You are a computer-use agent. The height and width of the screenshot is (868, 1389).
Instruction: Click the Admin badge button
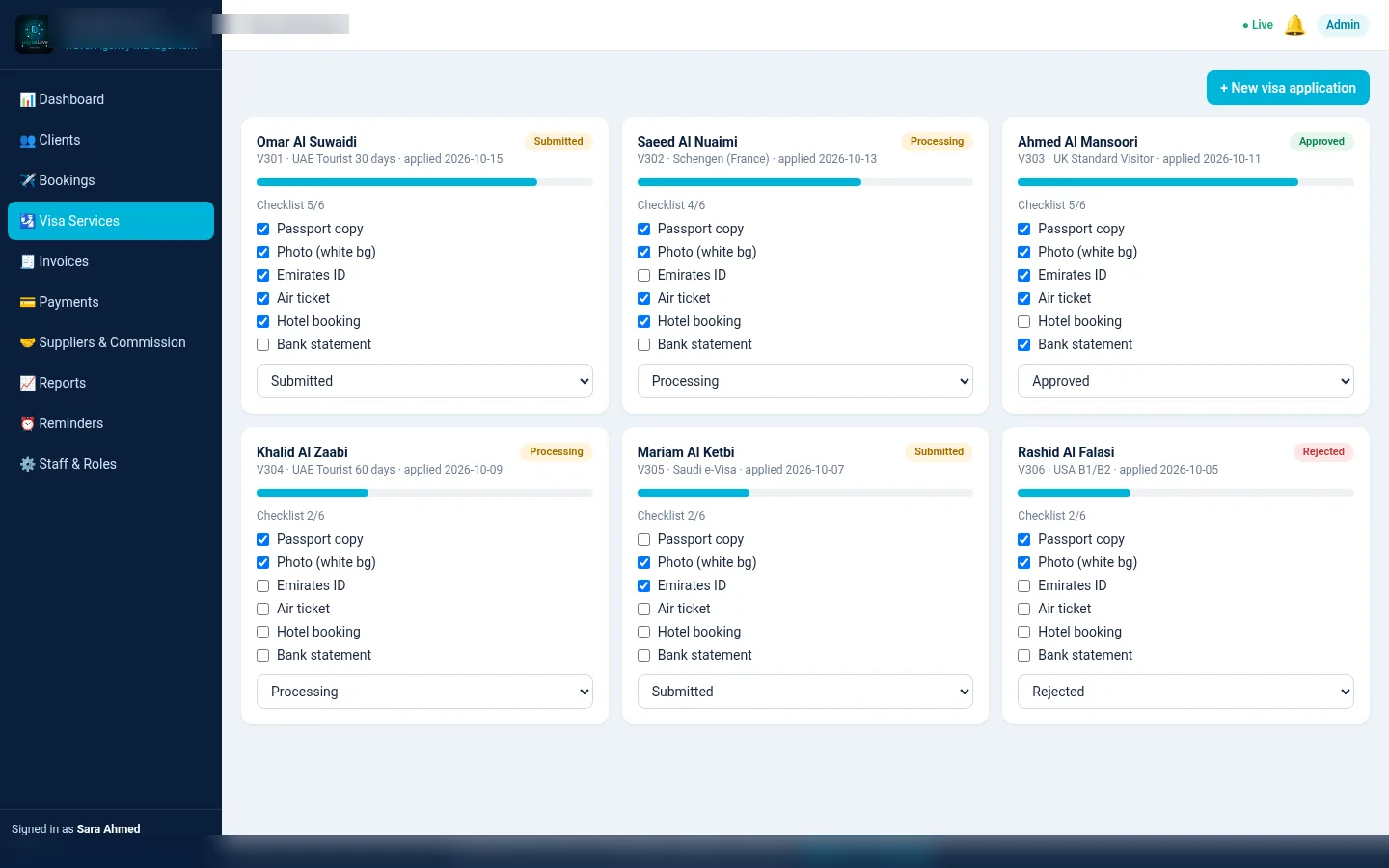point(1343,25)
